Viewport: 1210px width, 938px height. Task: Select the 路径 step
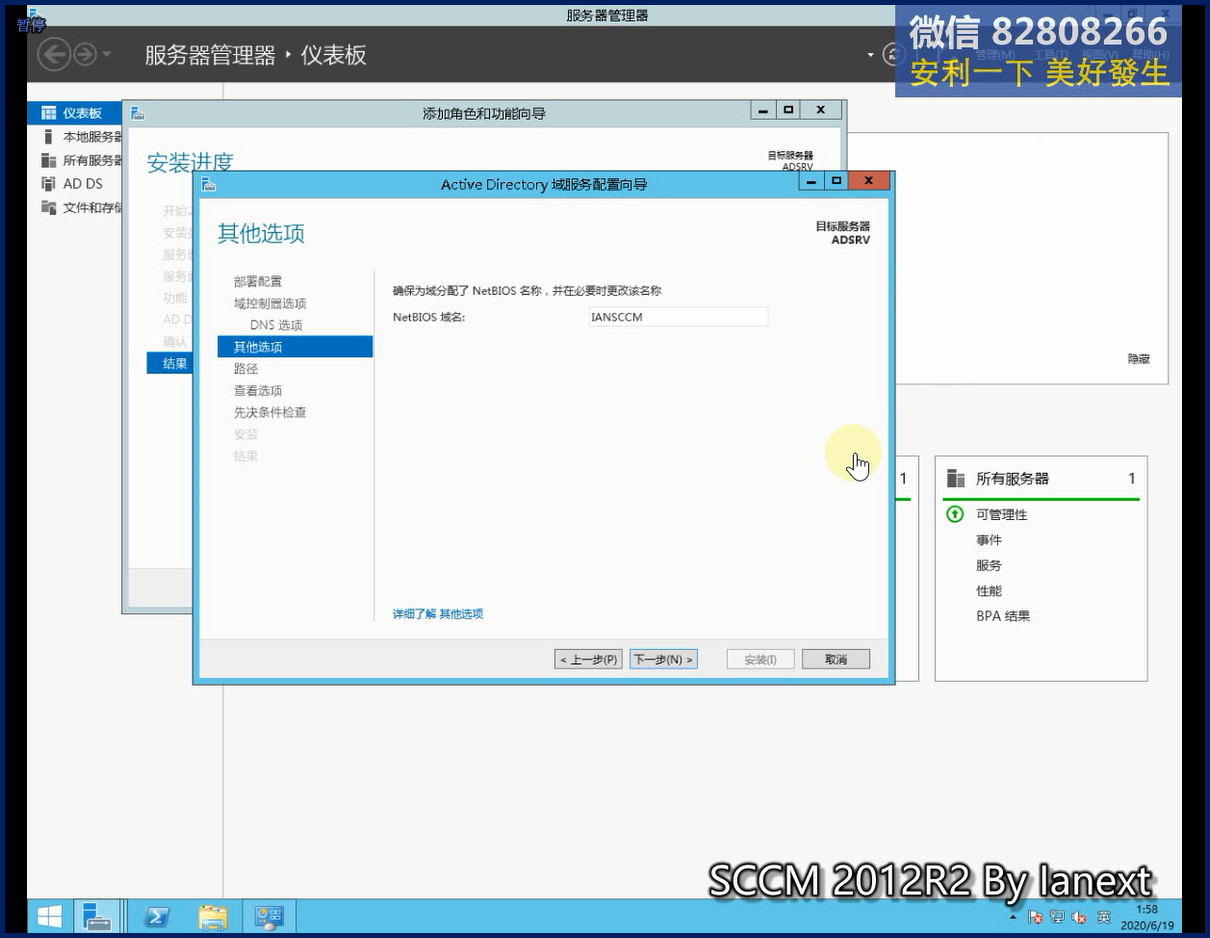(x=246, y=369)
